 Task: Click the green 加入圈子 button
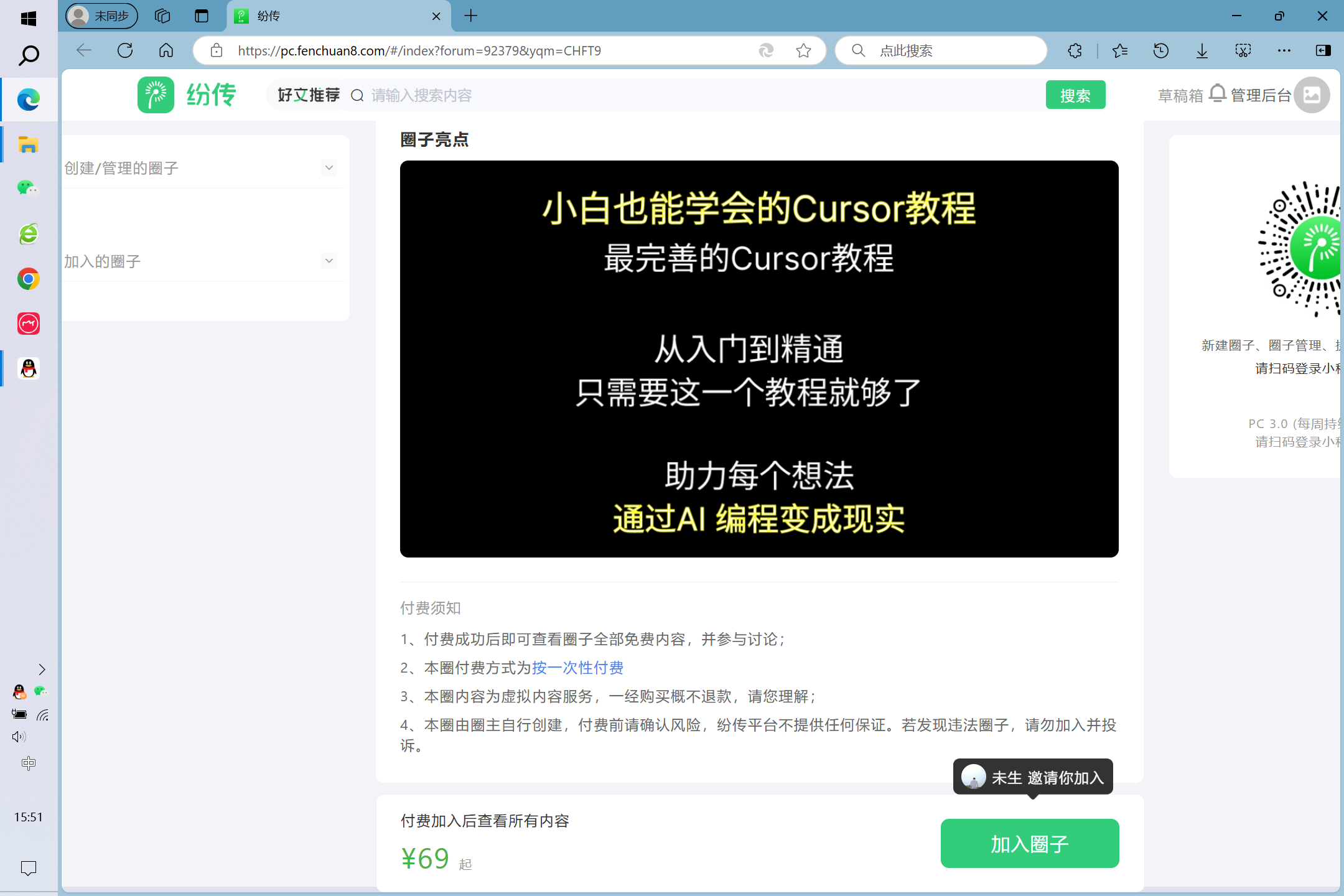pyautogui.click(x=1030, y=844)
